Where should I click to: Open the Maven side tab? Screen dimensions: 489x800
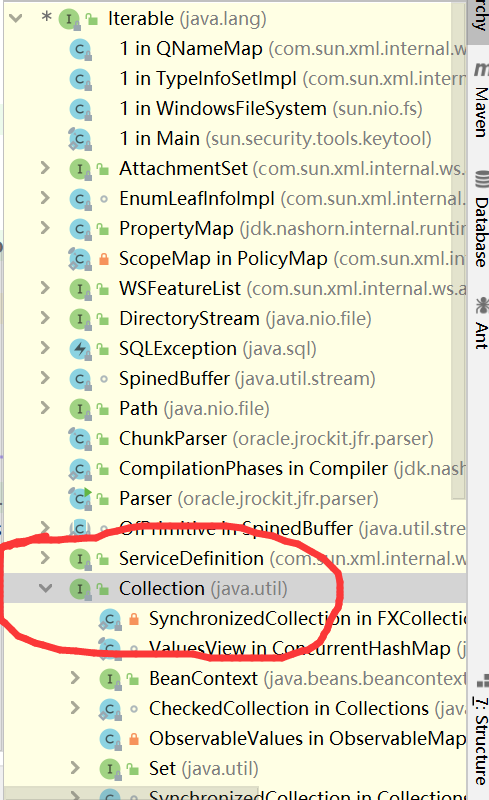[481, 99]
